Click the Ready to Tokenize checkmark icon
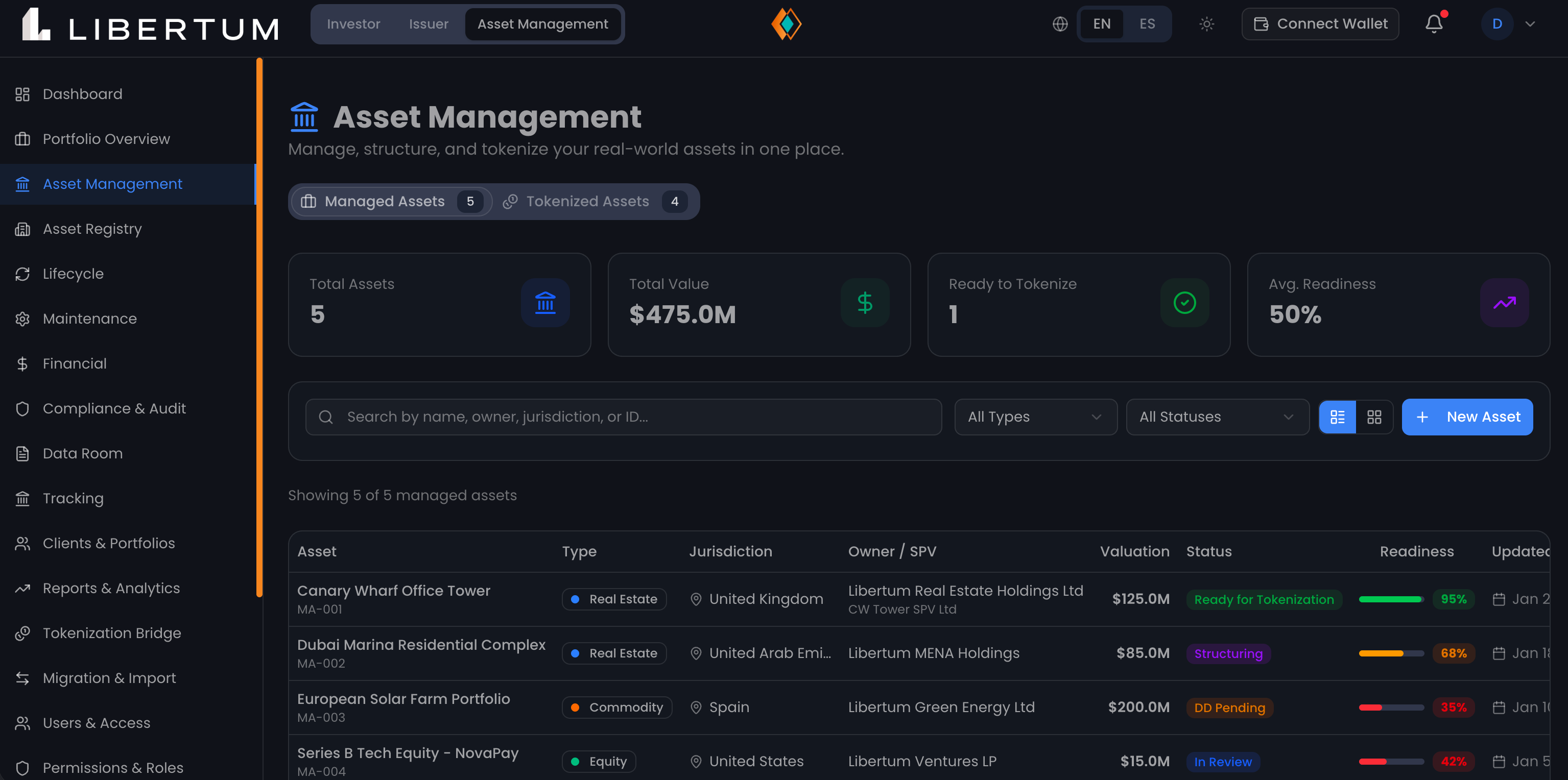Image resolution: width=1568 pixels, height=780 pixels. (x=1184, y=303)
